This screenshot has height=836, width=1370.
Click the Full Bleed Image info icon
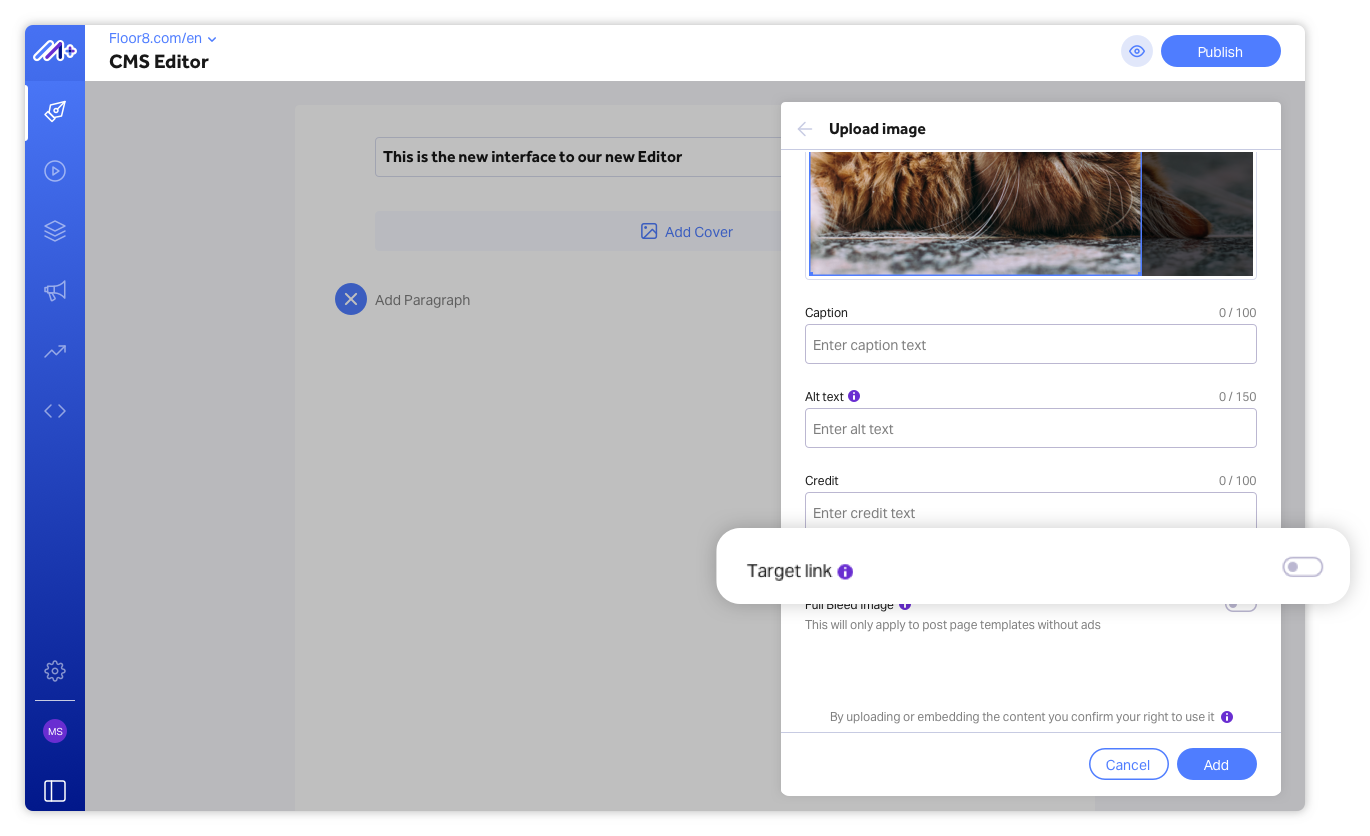[905, 605]
